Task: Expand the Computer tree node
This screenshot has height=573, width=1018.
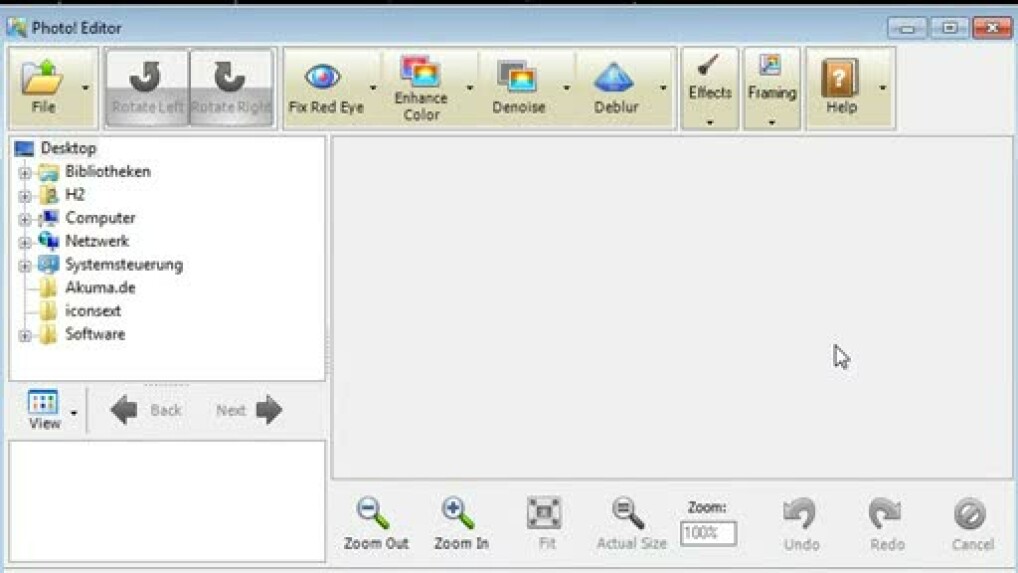Action: click(24, 218)
